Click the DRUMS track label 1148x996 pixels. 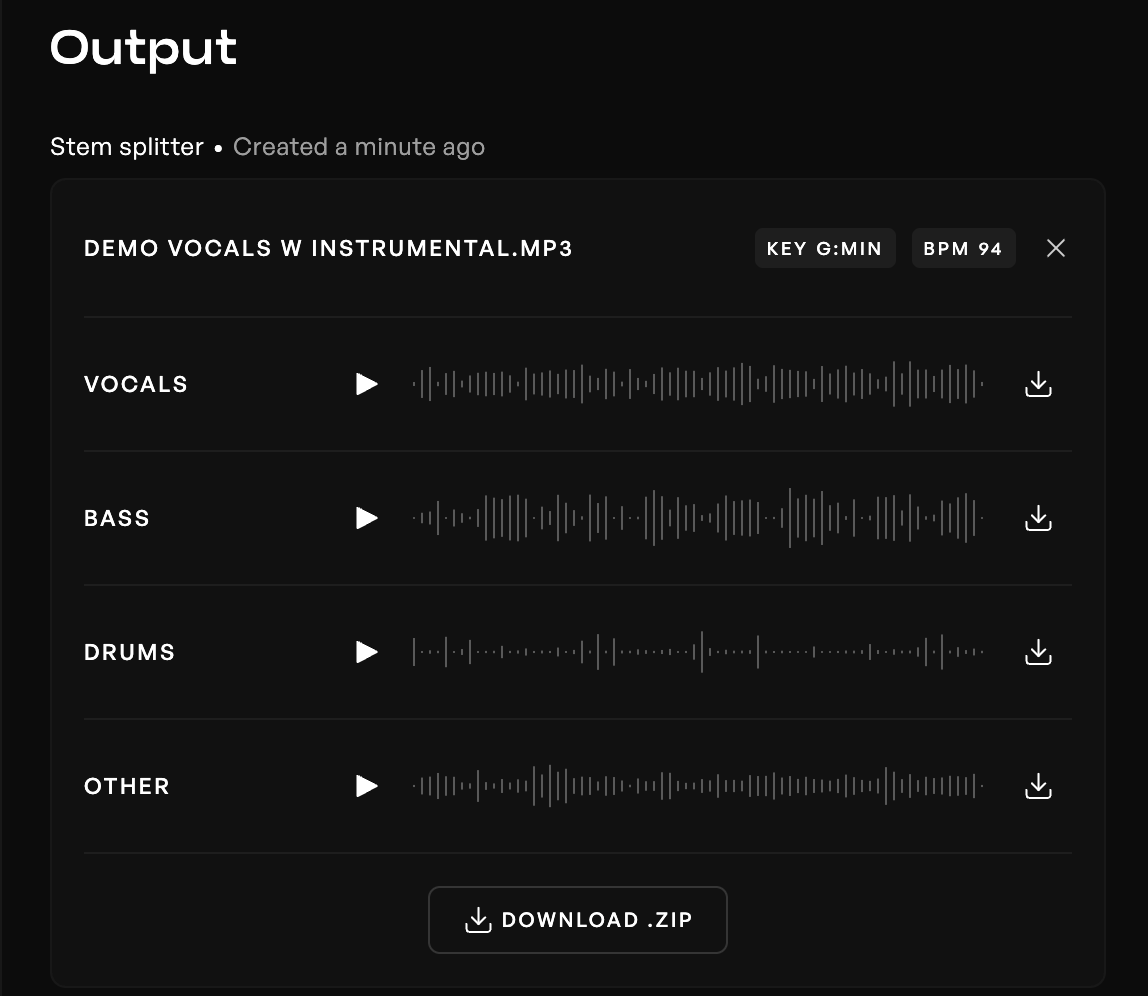pos(130,652)
